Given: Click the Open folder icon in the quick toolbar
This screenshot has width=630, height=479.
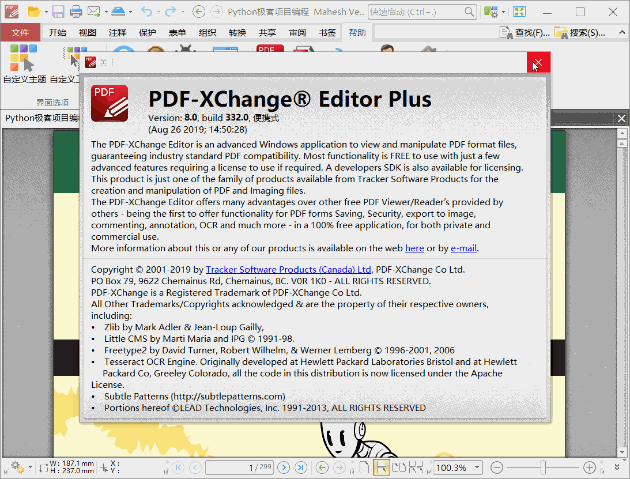Looking at the screenshot, I should [x=34, y=12].
